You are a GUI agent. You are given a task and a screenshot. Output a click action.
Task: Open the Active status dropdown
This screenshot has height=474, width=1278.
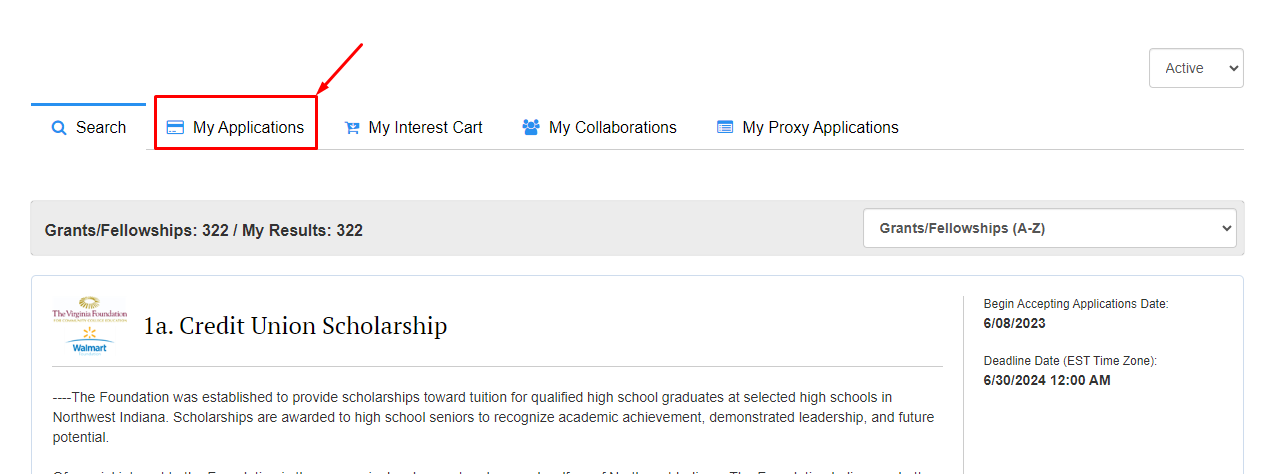click(x=1196, y=68)
